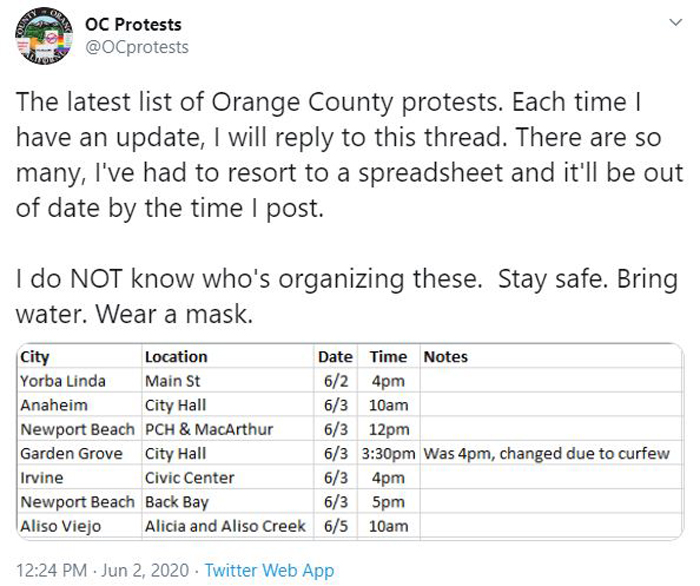The image size is (700, 586).
Task: Open the 12:24 PM Jun 2, 2020 timestamp
Action: pos(103,570)
